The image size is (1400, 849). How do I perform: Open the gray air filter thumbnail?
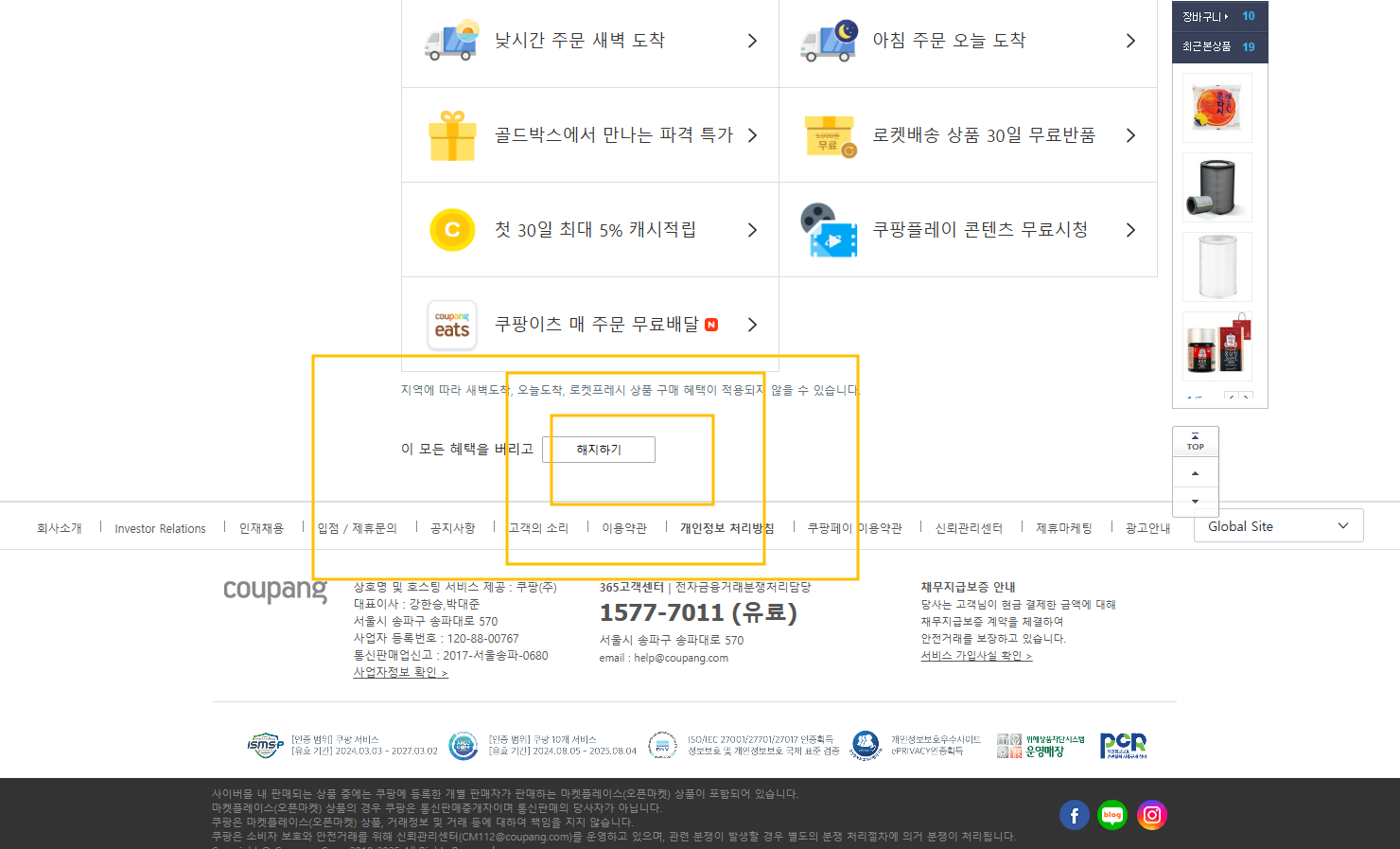1217,187
